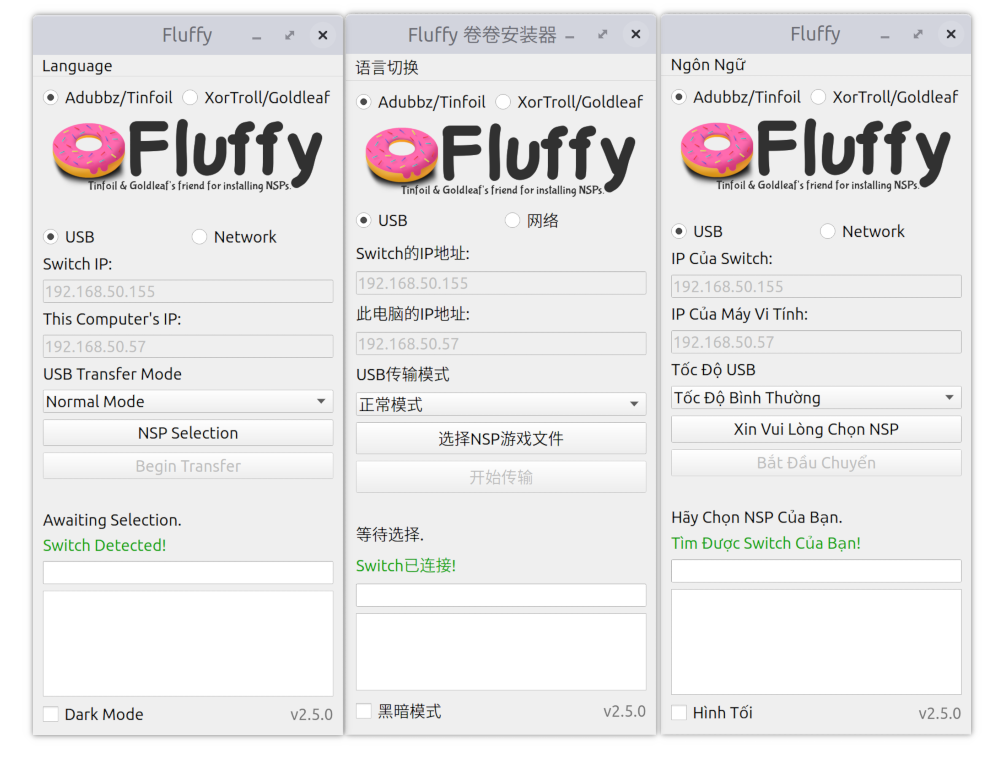
Task: Click the Hãy Chọn NSP Của Bạn. text
Action: click(x=757, y=517)
